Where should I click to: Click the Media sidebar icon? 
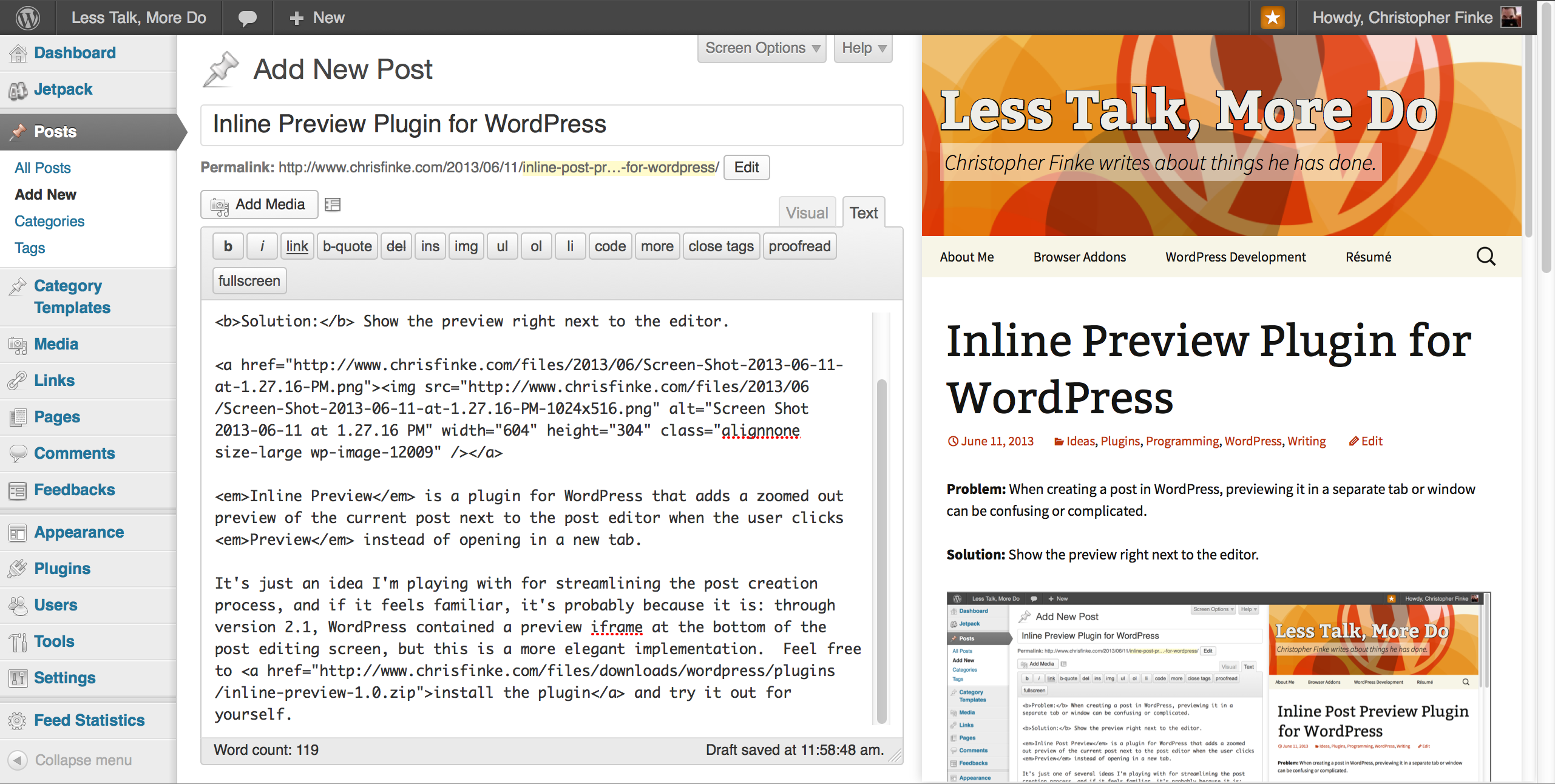pos(18,345)
